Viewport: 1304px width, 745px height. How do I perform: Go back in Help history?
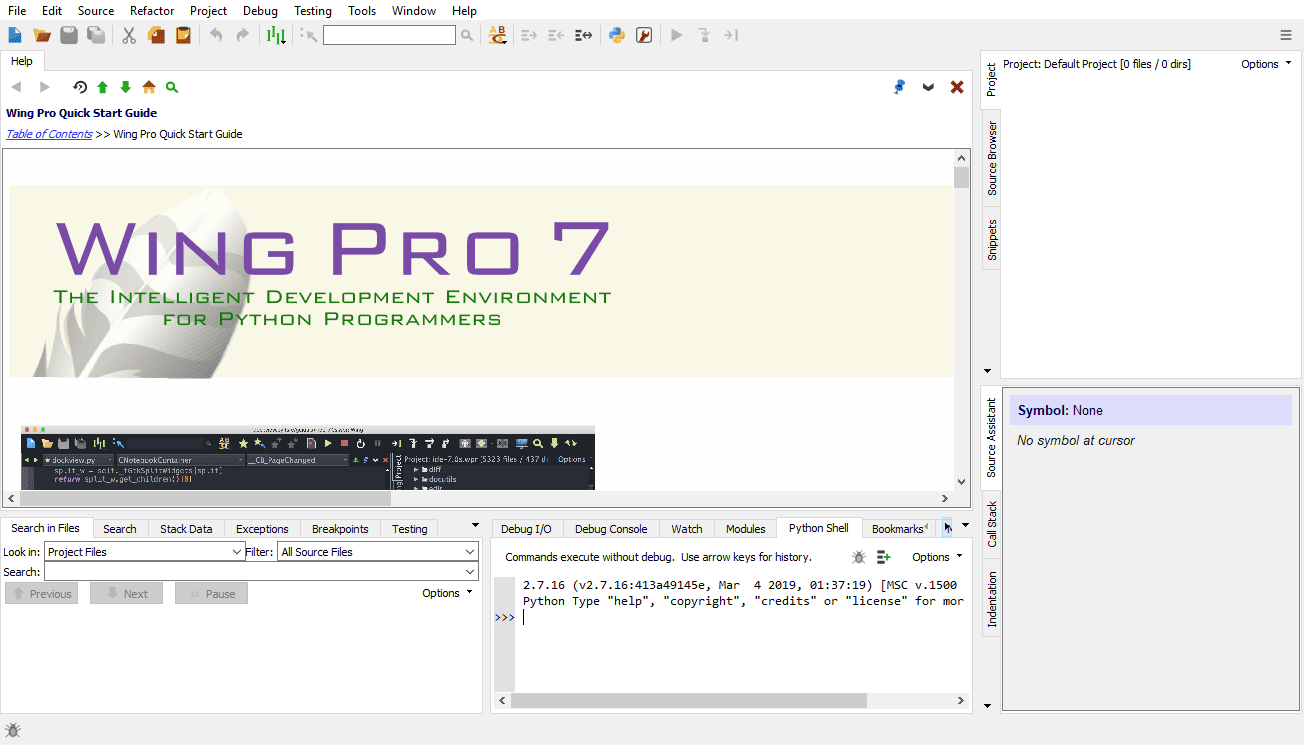pyautogui.click(x=16, y=87)
